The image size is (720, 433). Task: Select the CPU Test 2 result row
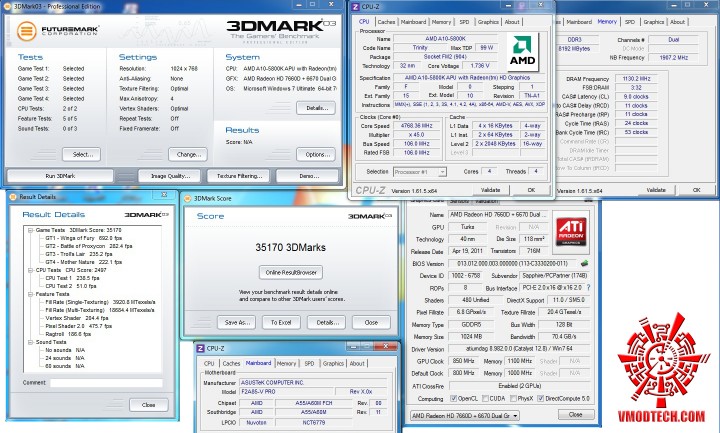pos(71,286)
